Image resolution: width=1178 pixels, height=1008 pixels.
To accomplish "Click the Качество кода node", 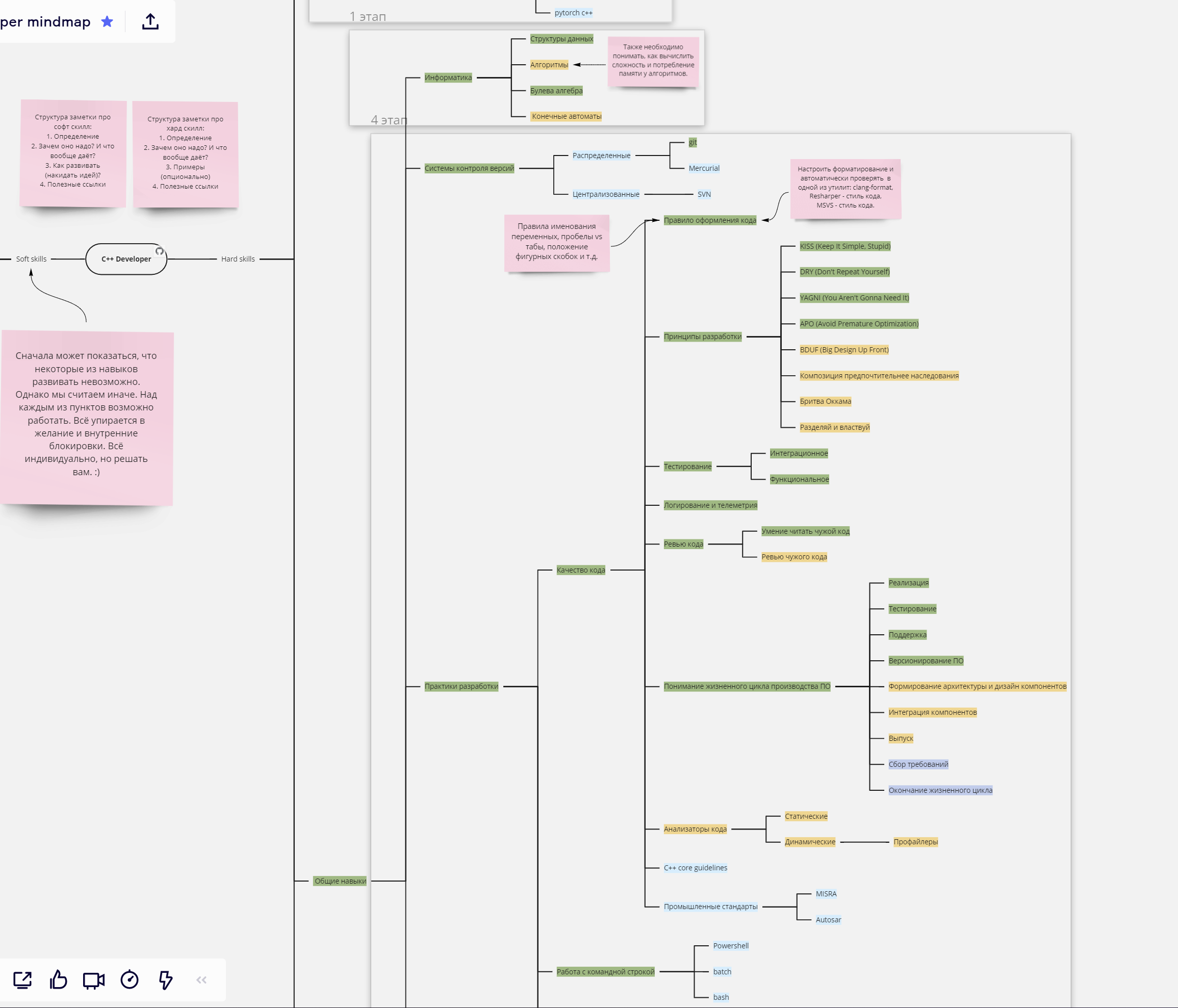I will [580, 570].
